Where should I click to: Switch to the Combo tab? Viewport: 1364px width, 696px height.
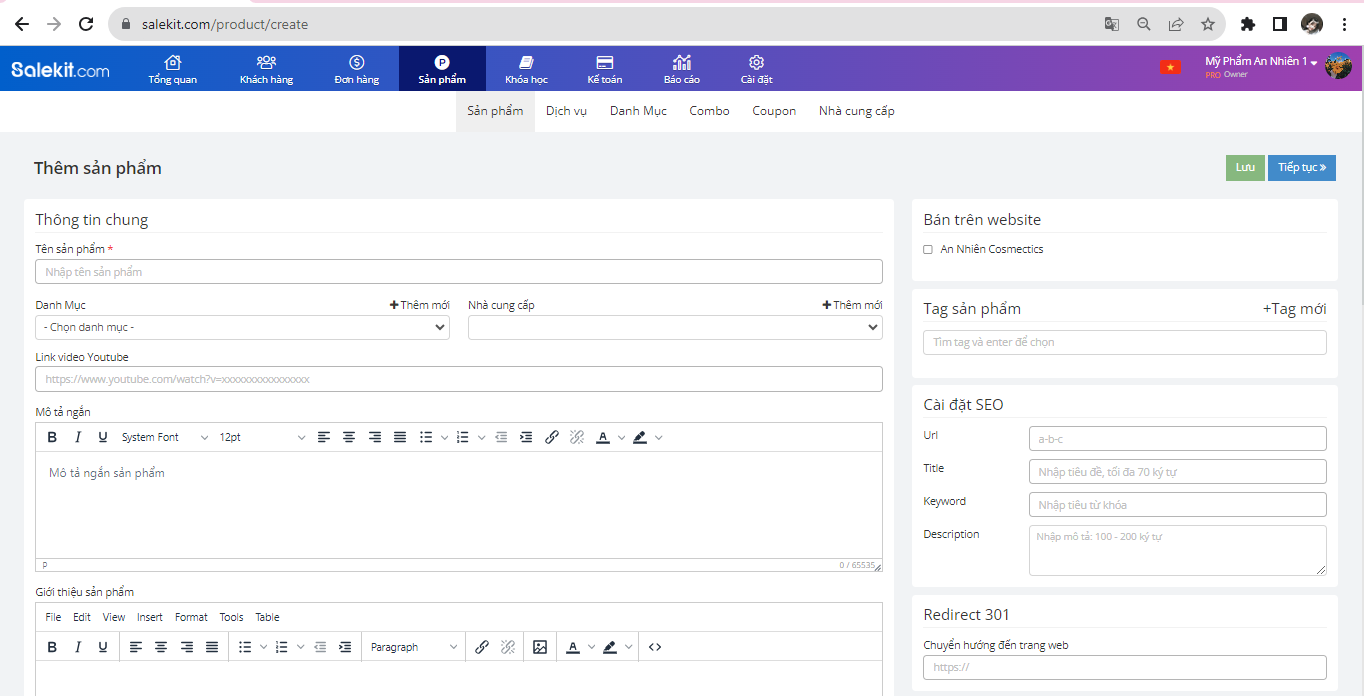709,111
